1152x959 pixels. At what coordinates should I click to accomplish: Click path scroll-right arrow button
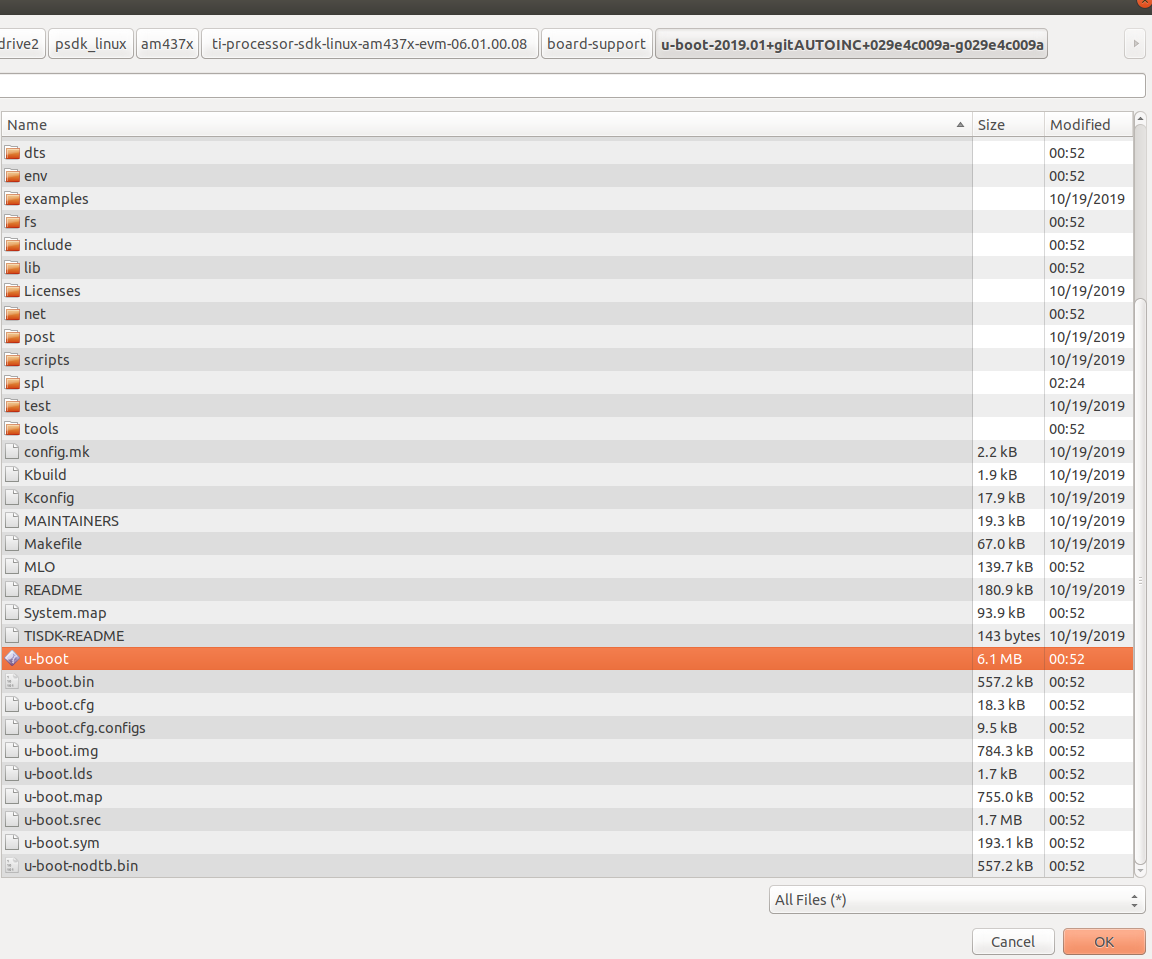tap(1134, 44)
